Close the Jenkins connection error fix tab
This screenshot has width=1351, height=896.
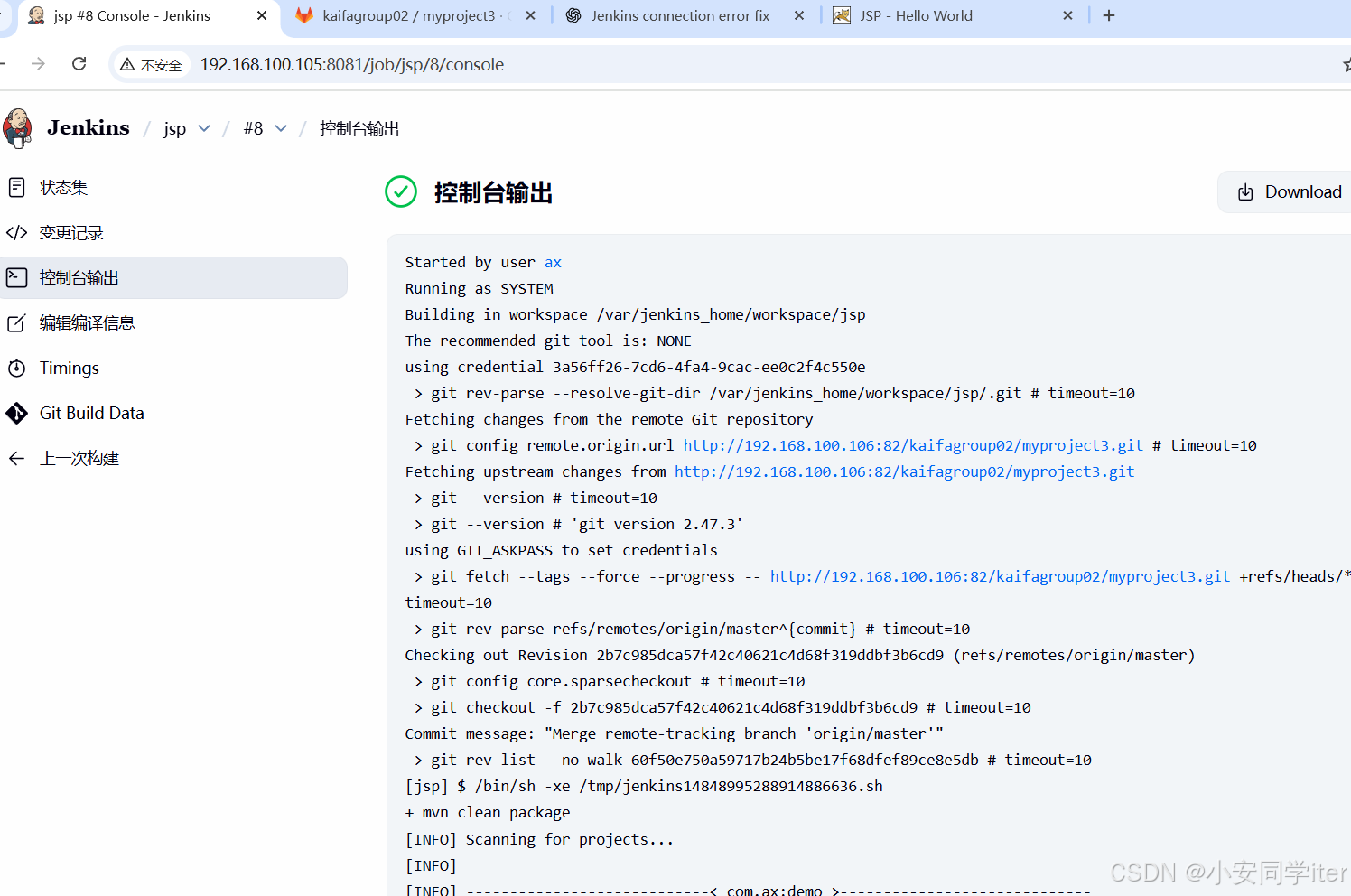coord(799,16)
